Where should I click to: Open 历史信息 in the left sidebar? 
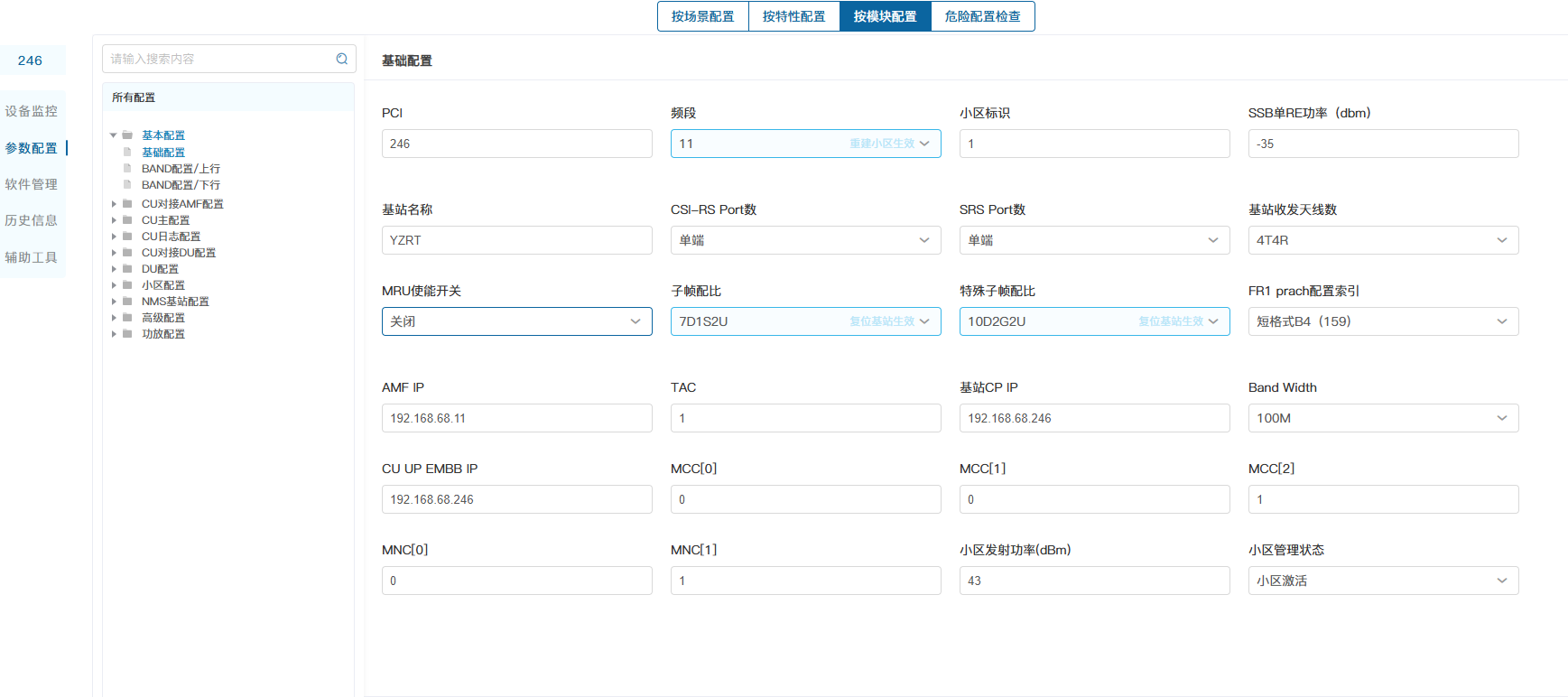[32, 220]
